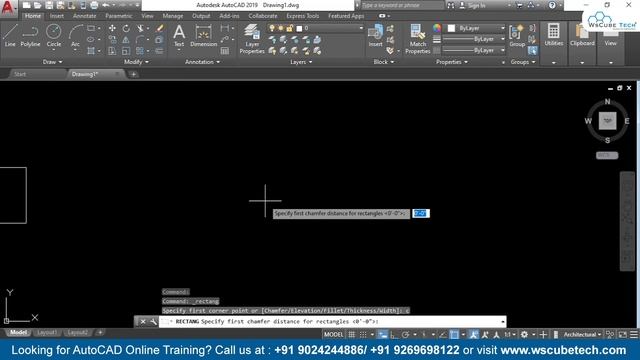The width and height of the screenshot is (640, 360).
Task: Cancel the command line with X button
Action: pyautogui.click(x=143, y=322)
